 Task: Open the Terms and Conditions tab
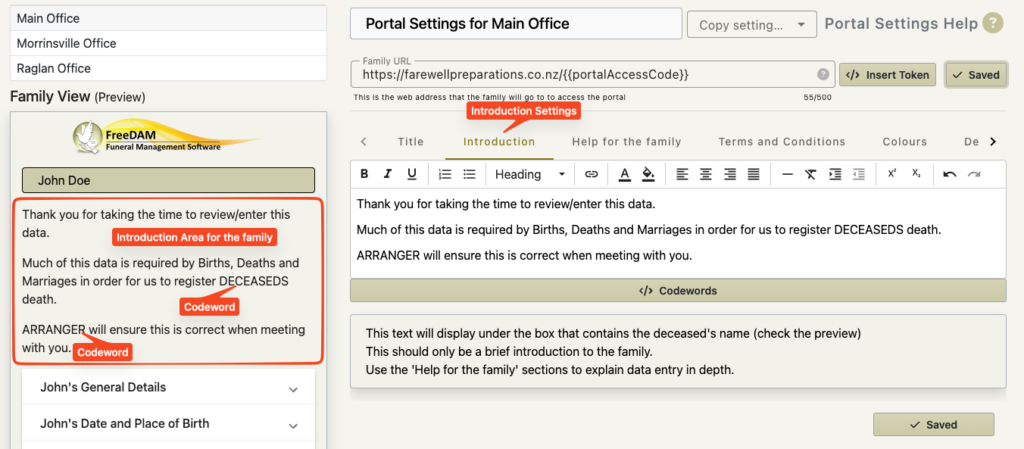tap(782, 142)
